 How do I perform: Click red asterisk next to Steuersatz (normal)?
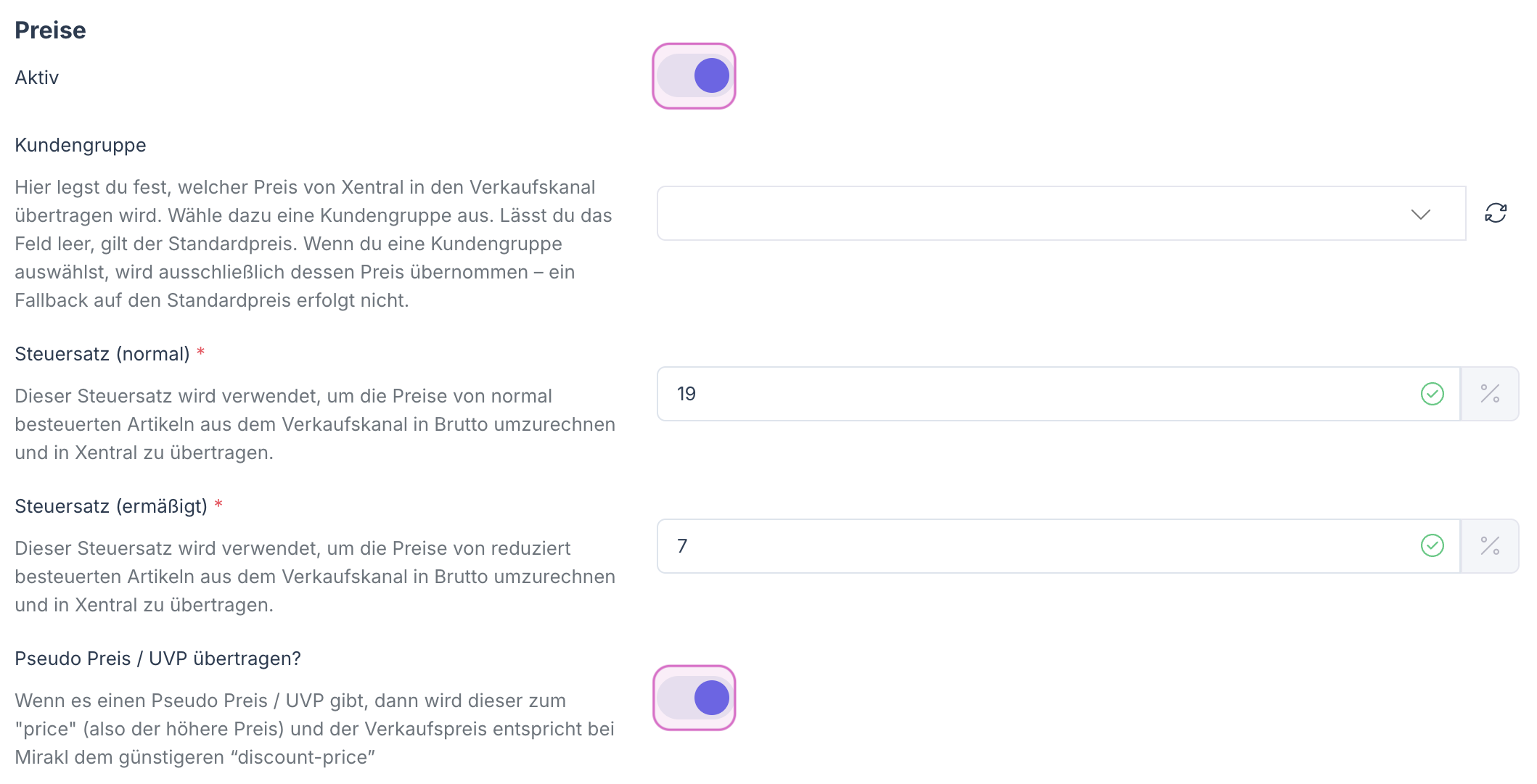pyautogui.click(x=201, y=352)
